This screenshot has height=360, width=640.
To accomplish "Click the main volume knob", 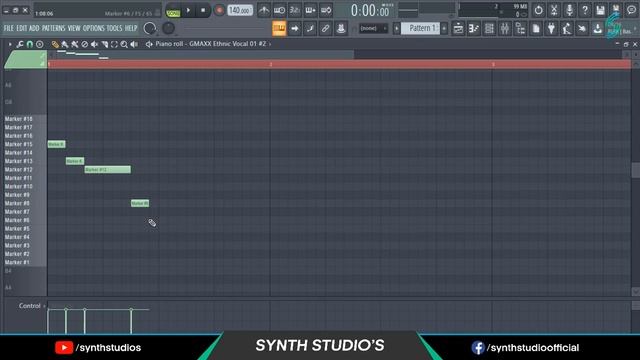I will pos(150,28).
